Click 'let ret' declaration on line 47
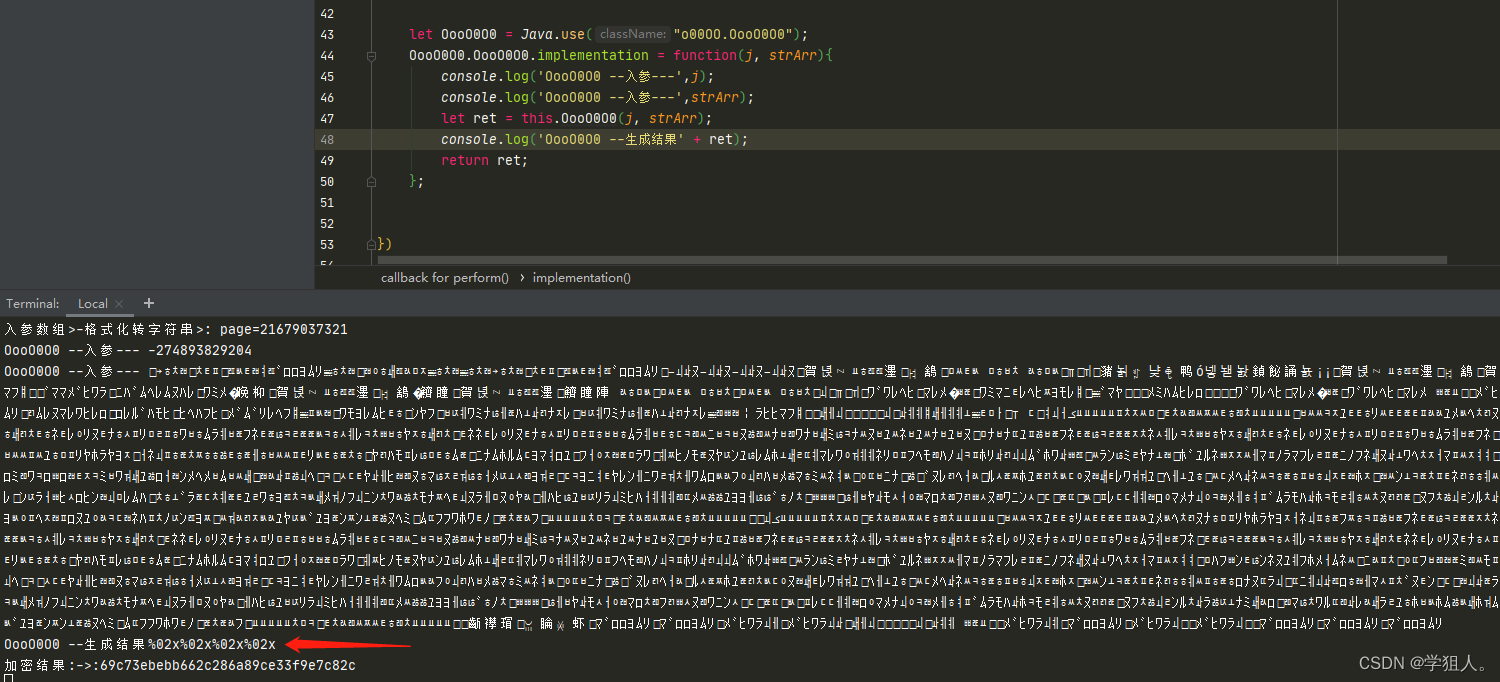 [468, 118]
